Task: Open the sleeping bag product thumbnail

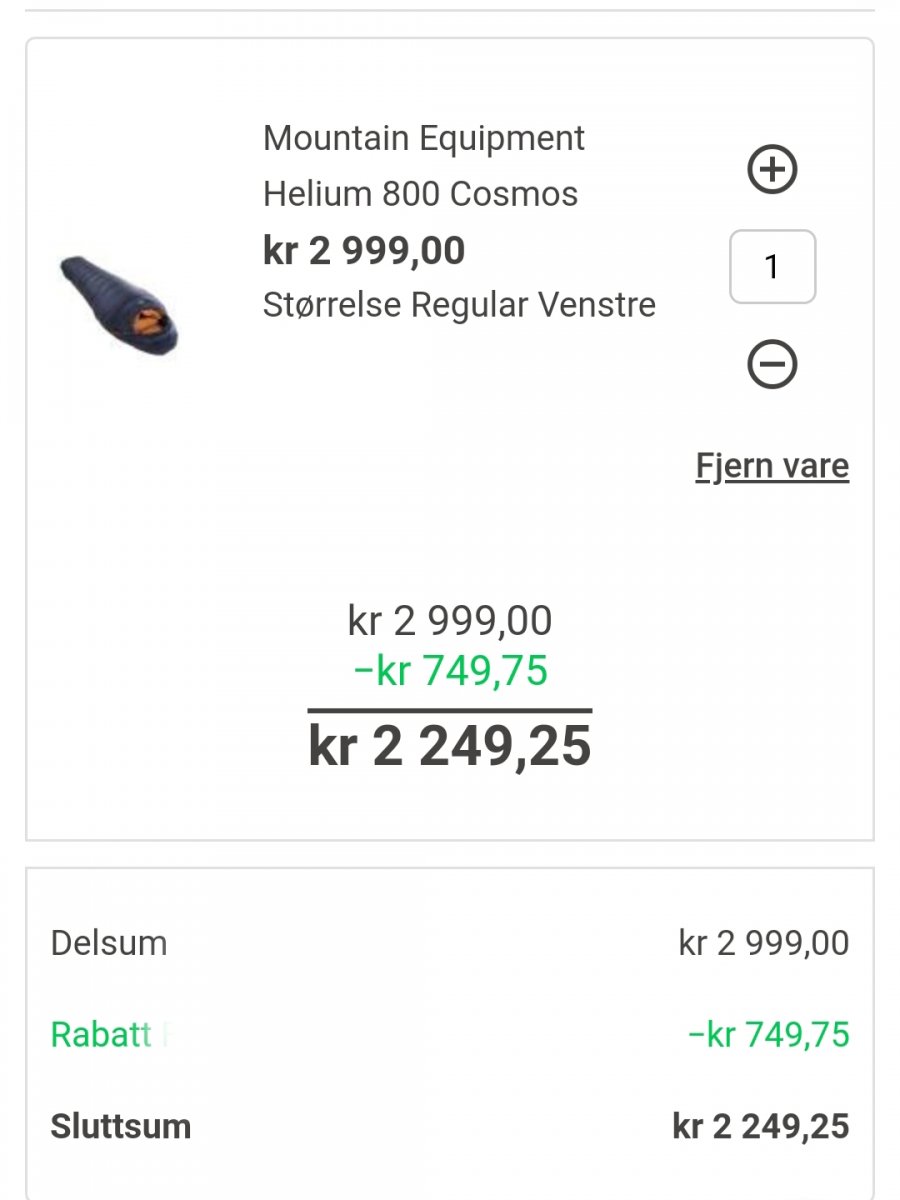Action: coord(120,305)
